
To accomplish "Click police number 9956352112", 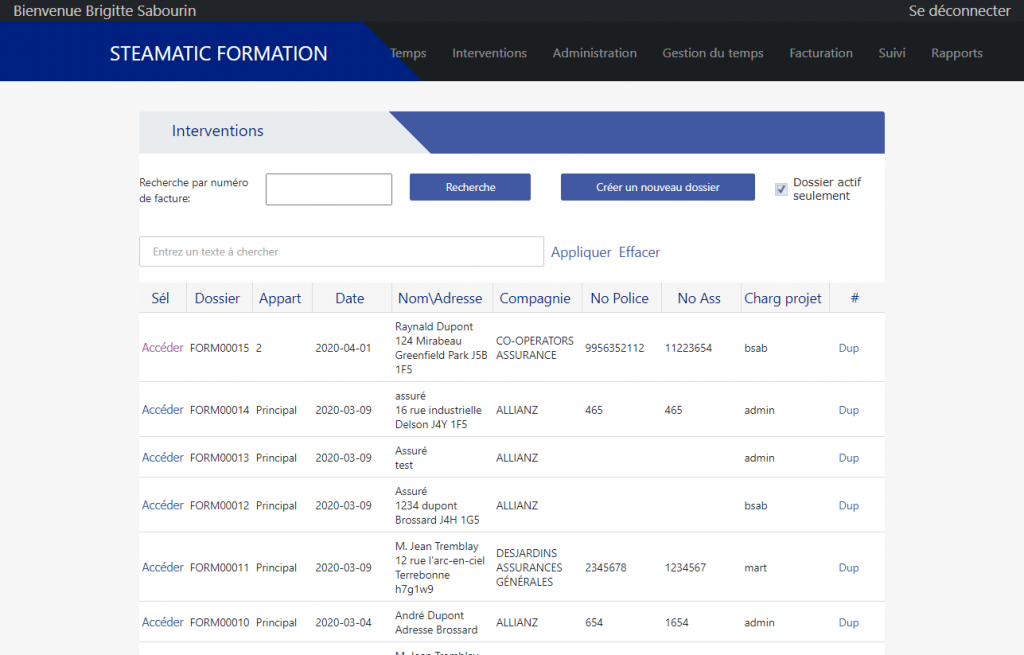I will tap(615, 348).
